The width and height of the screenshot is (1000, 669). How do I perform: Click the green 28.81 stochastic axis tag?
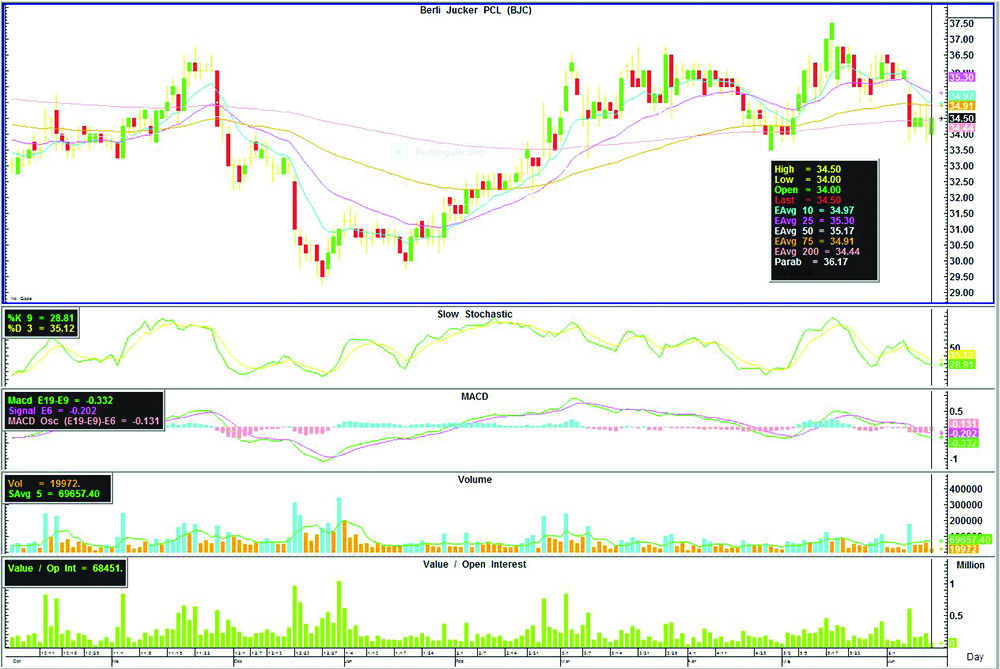pyautogui.click(x=962, y=364)
